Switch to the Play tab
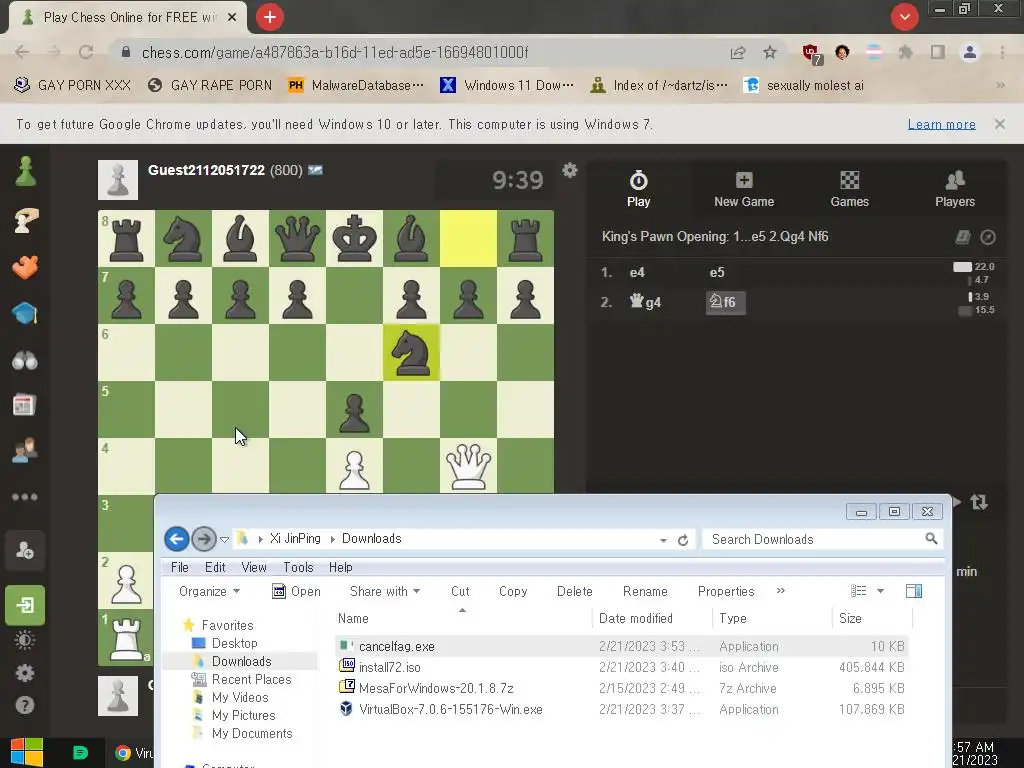Image resolution: width=1024 pixels, height=768 pixels. 639,189
